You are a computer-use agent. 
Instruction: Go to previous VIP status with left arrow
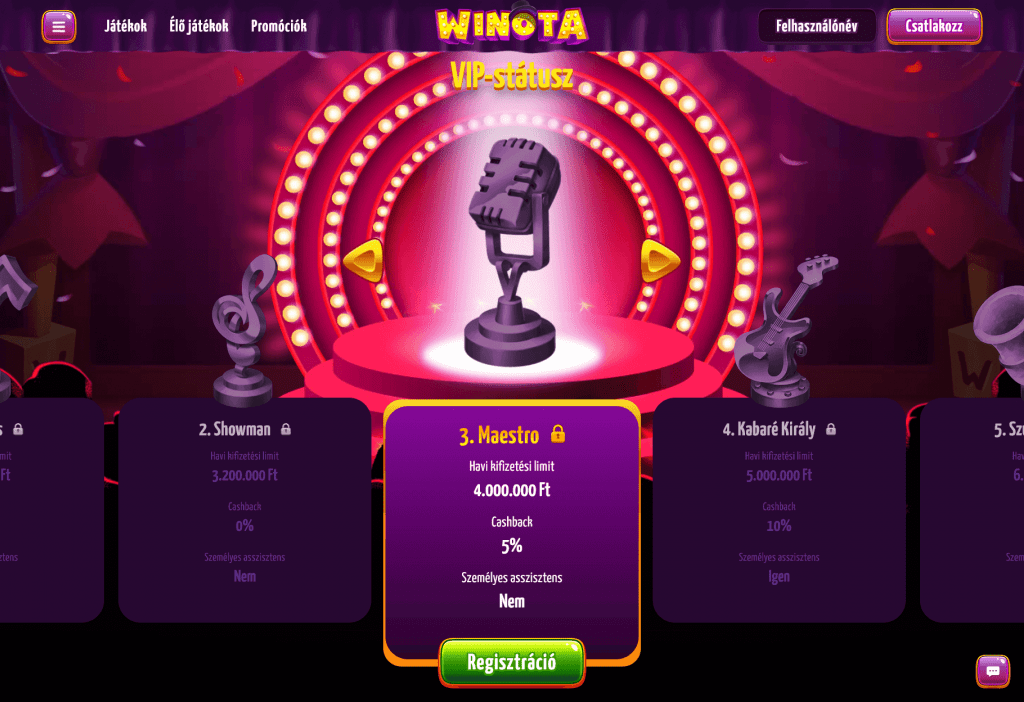pos(364,261)
